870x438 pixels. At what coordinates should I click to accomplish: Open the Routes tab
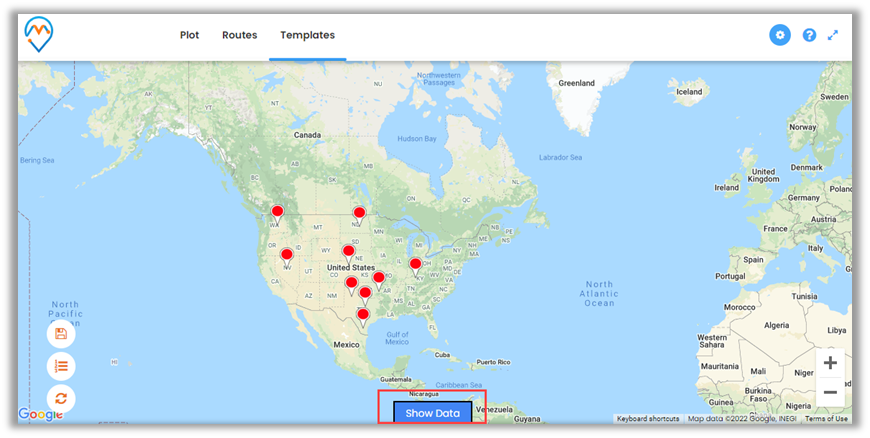(x=239, y=35)
